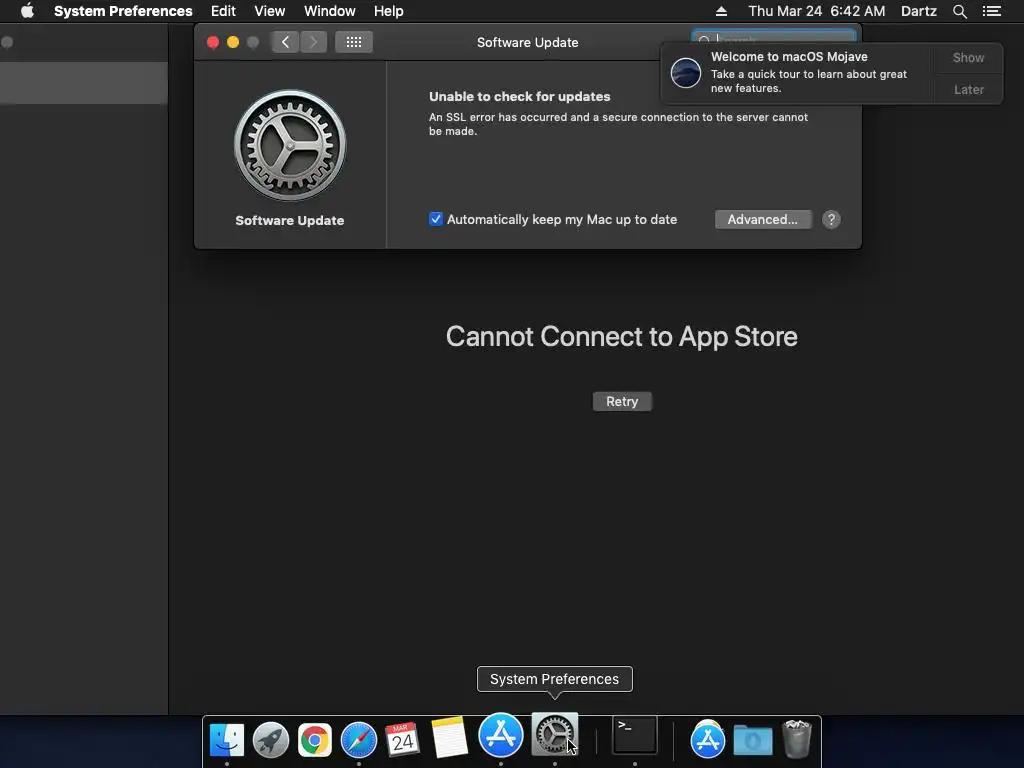Click the date and time in menu bar
Image resolution: width=1024 pixels, height=768 pixels.
pos(816,11)
